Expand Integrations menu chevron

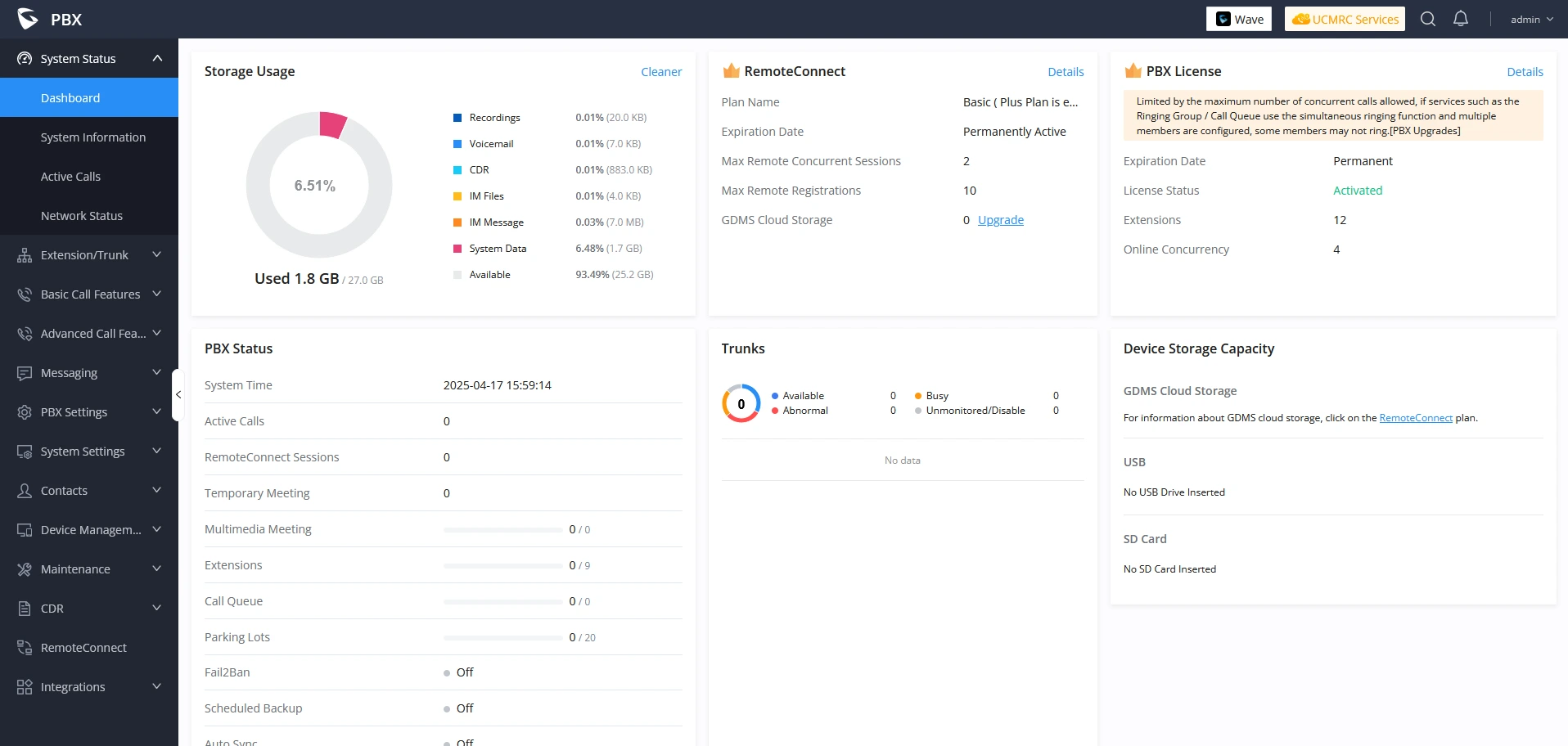(x=157, y=687)
